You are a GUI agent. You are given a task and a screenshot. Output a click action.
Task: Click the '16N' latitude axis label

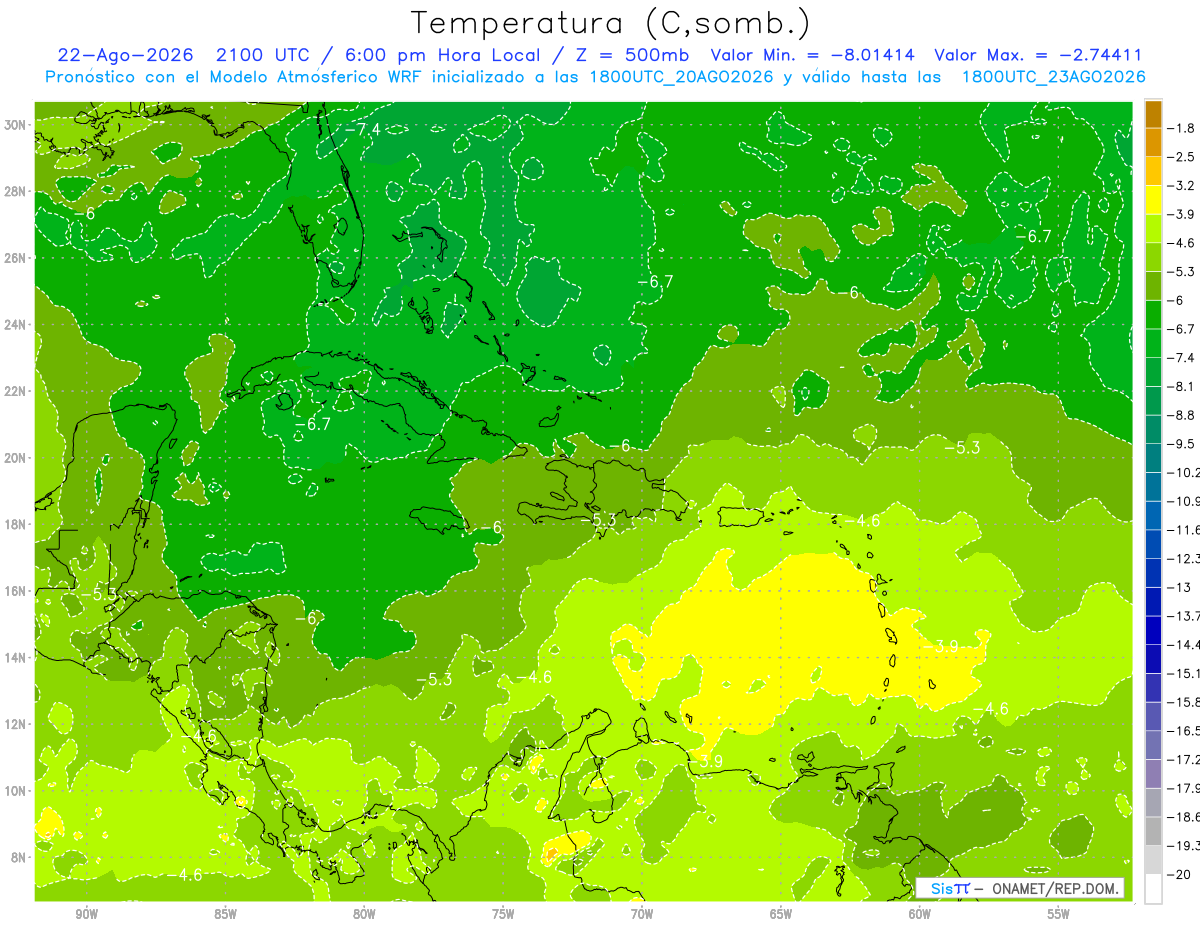pyautogui.click(x=17, y=590)
